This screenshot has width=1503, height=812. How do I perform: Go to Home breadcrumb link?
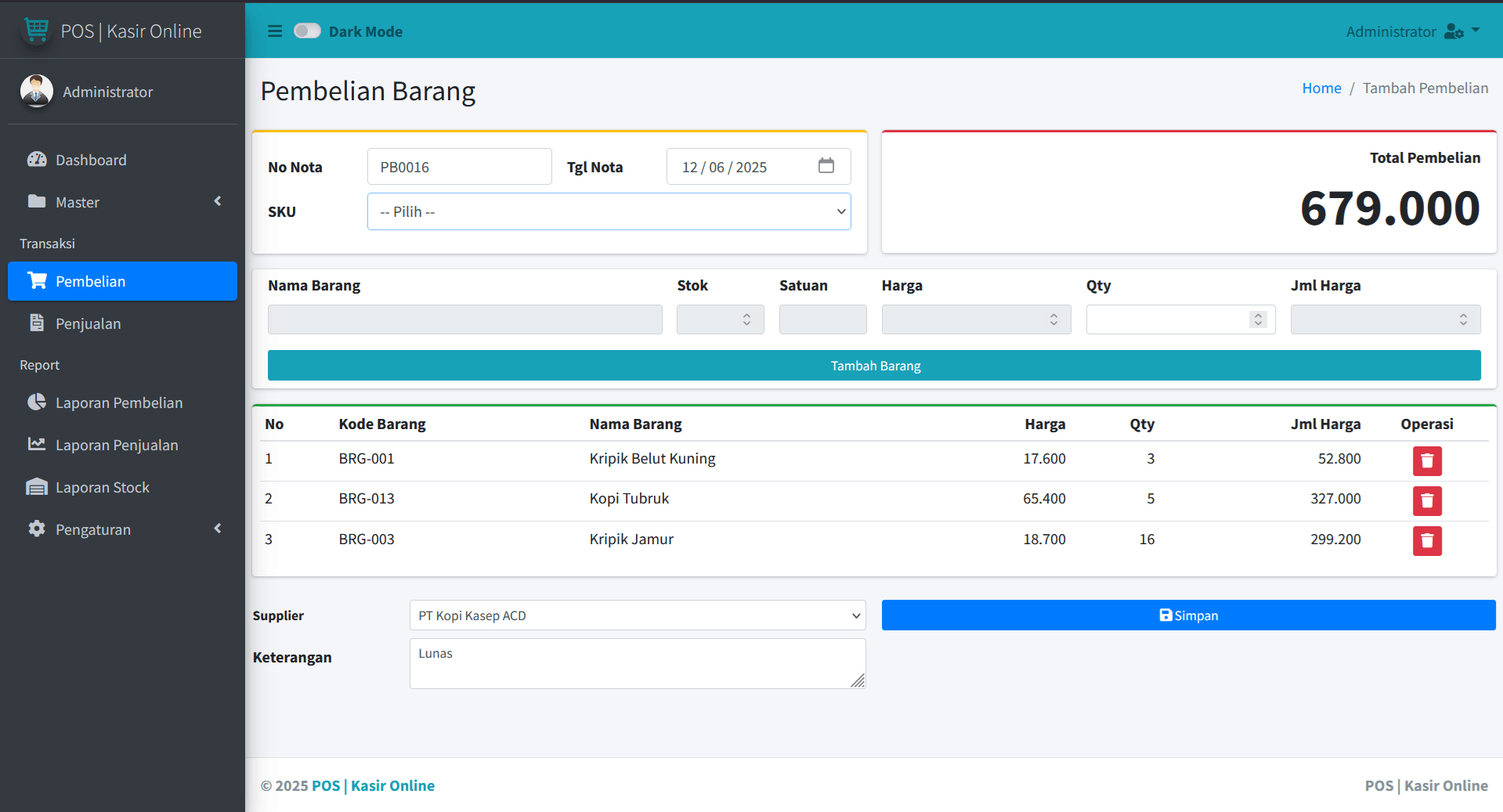(x=1321, y=88)
